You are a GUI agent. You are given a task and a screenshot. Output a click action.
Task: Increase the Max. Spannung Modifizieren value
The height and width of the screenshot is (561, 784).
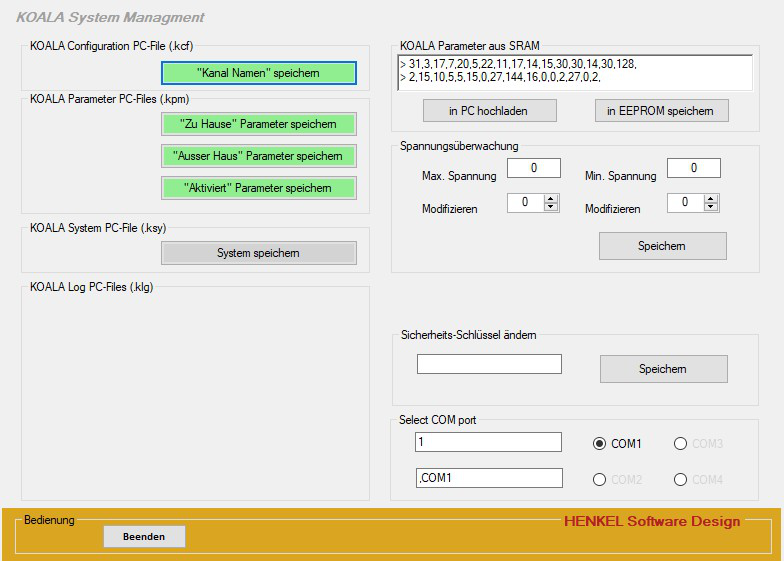click(x=550, y=198)
